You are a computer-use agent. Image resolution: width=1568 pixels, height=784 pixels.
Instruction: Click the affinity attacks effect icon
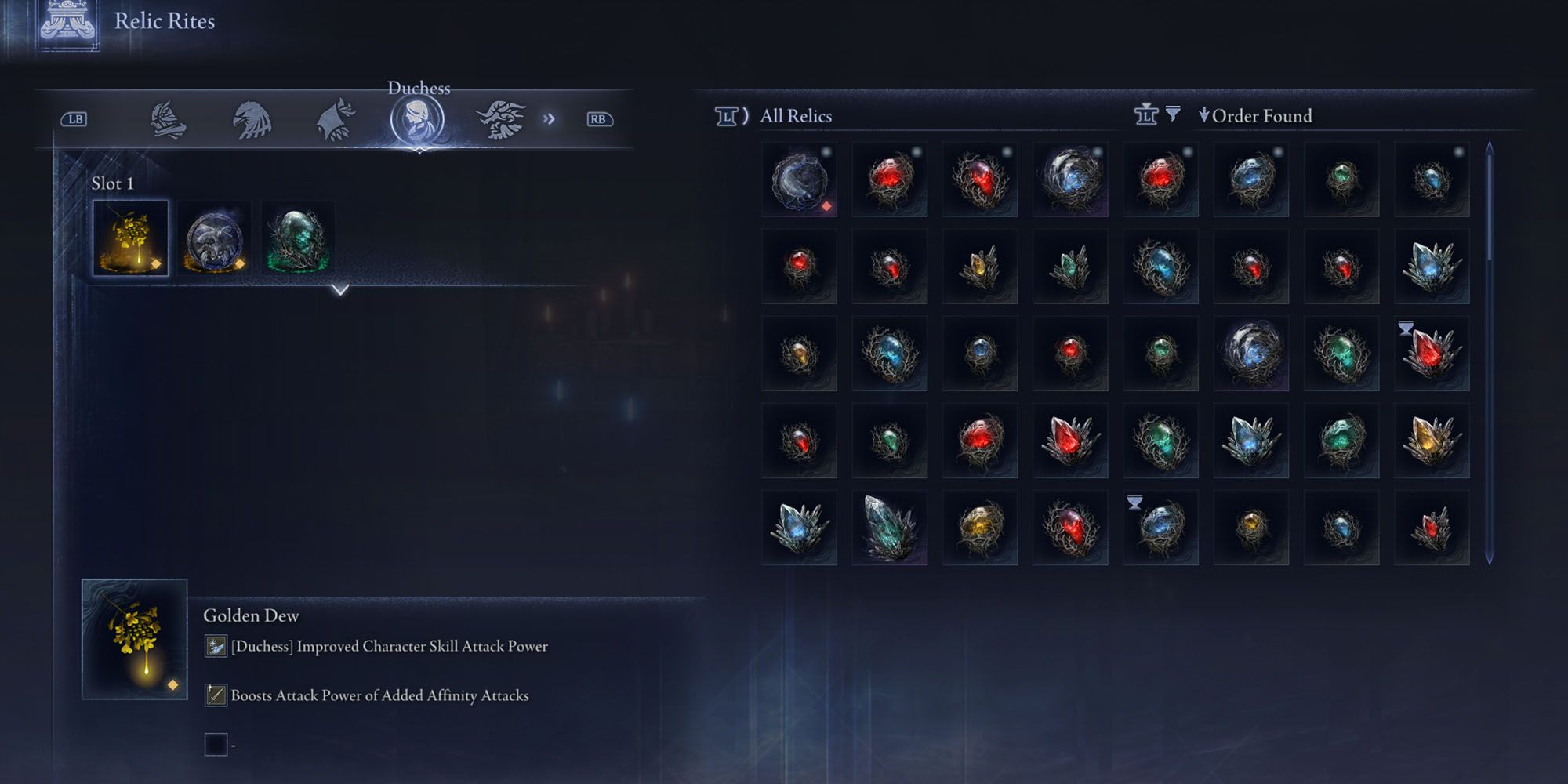(x=216, y=695)
